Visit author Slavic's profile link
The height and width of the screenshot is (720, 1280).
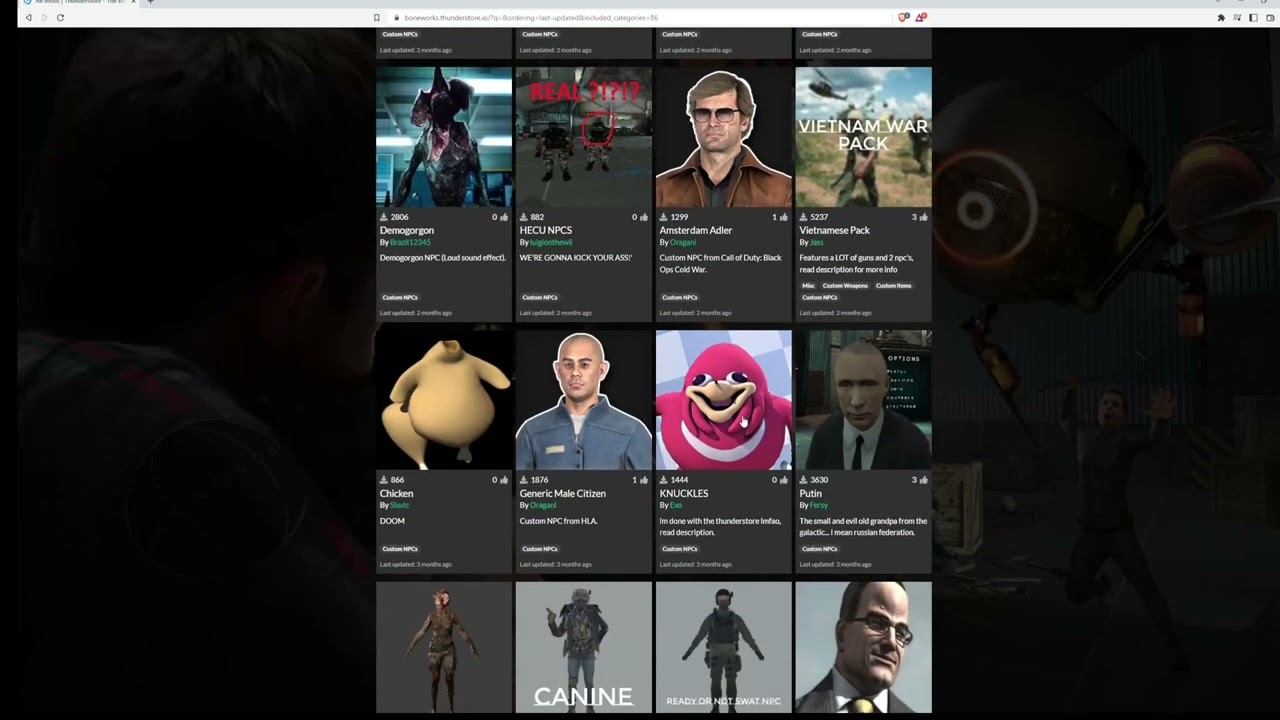[x=399, y=505]
